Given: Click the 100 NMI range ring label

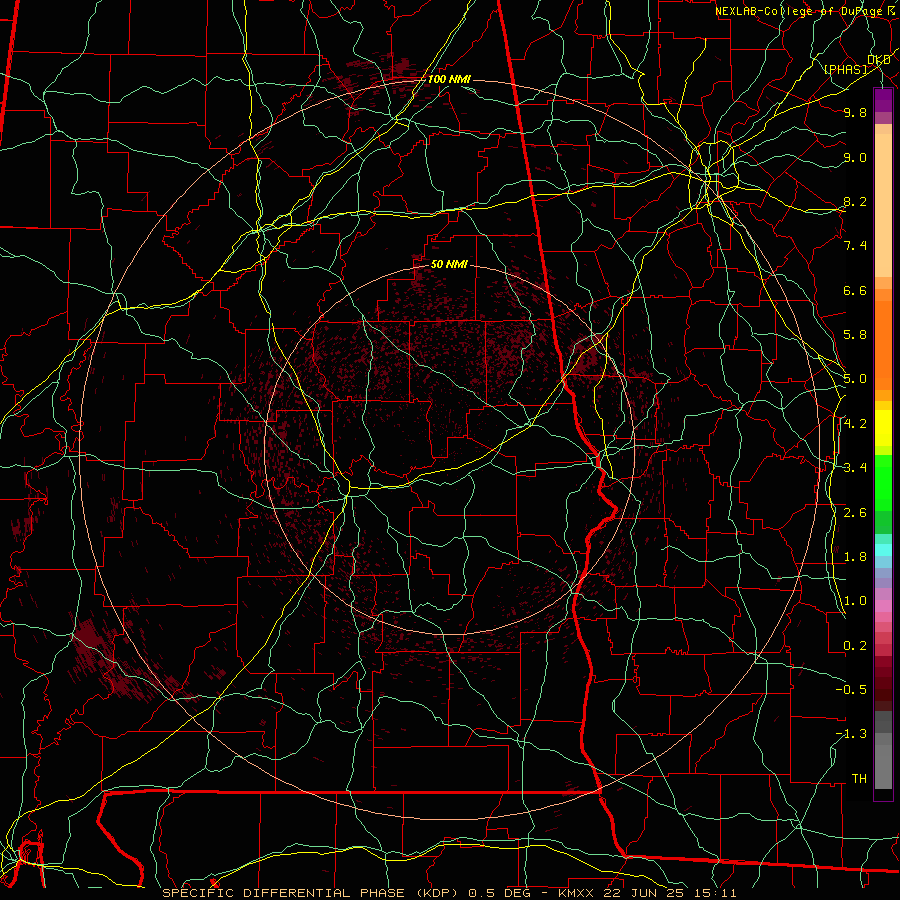Looking at the screenshot, I should tap(449, 79).
